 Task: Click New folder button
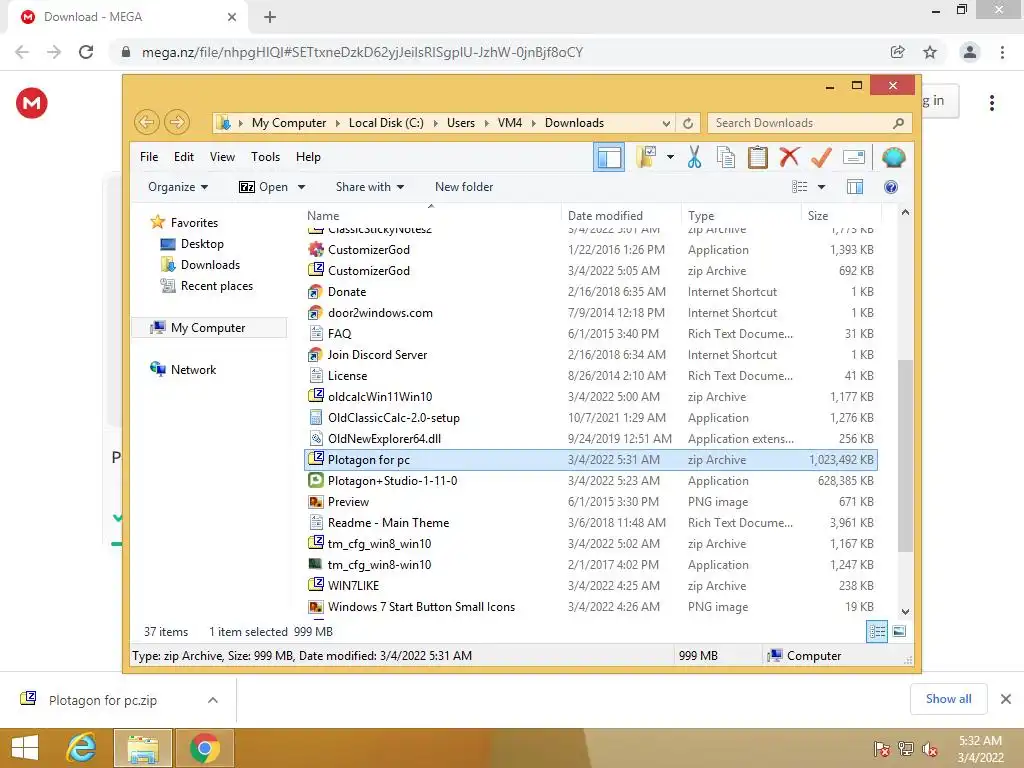(464, 187)
